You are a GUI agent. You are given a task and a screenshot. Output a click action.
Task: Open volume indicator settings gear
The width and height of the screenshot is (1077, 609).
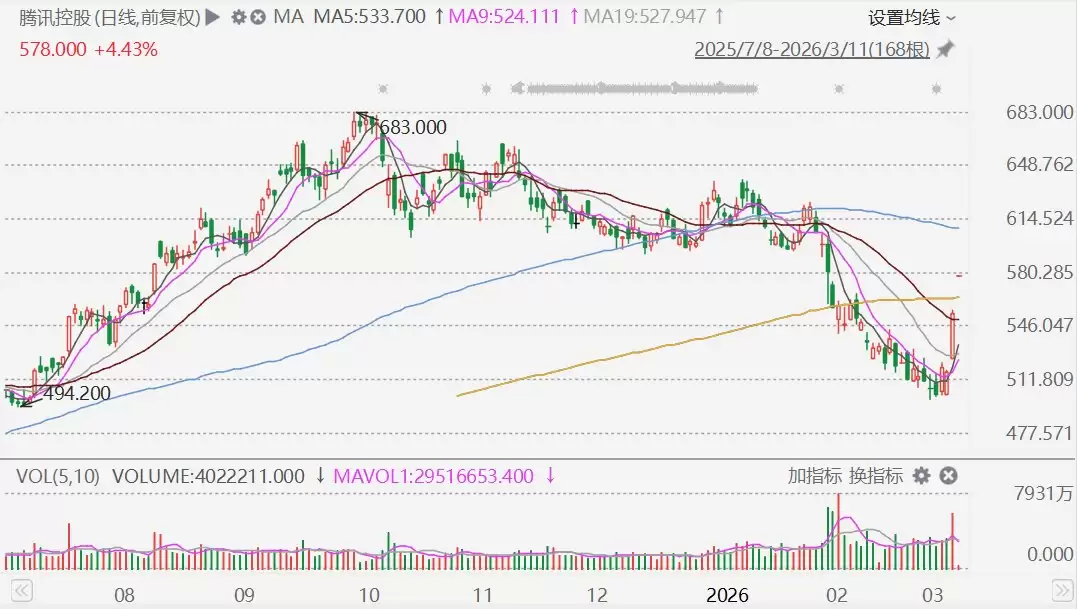point(921,476)
